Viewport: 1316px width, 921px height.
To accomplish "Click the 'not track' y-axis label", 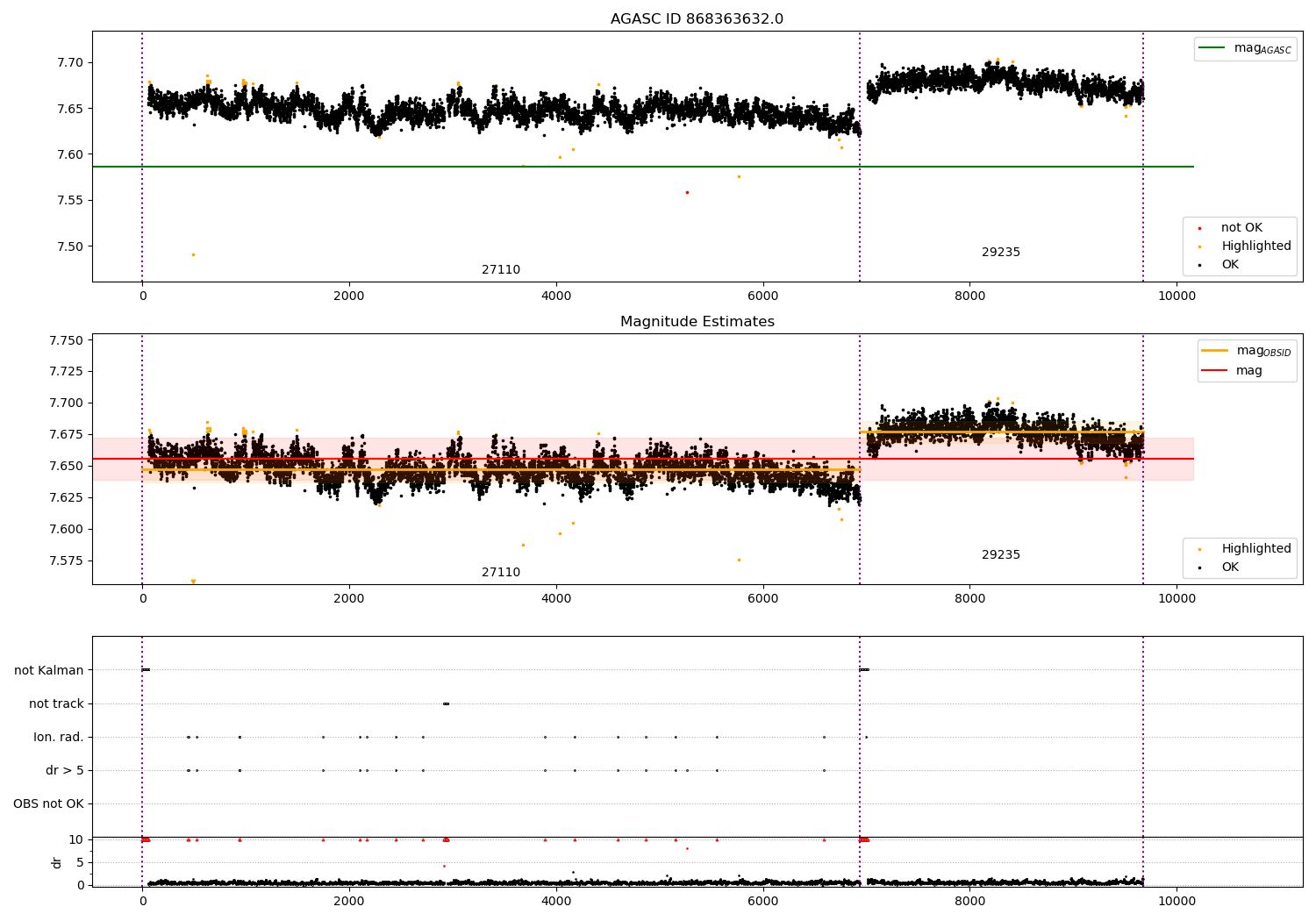I will point(56,704).
